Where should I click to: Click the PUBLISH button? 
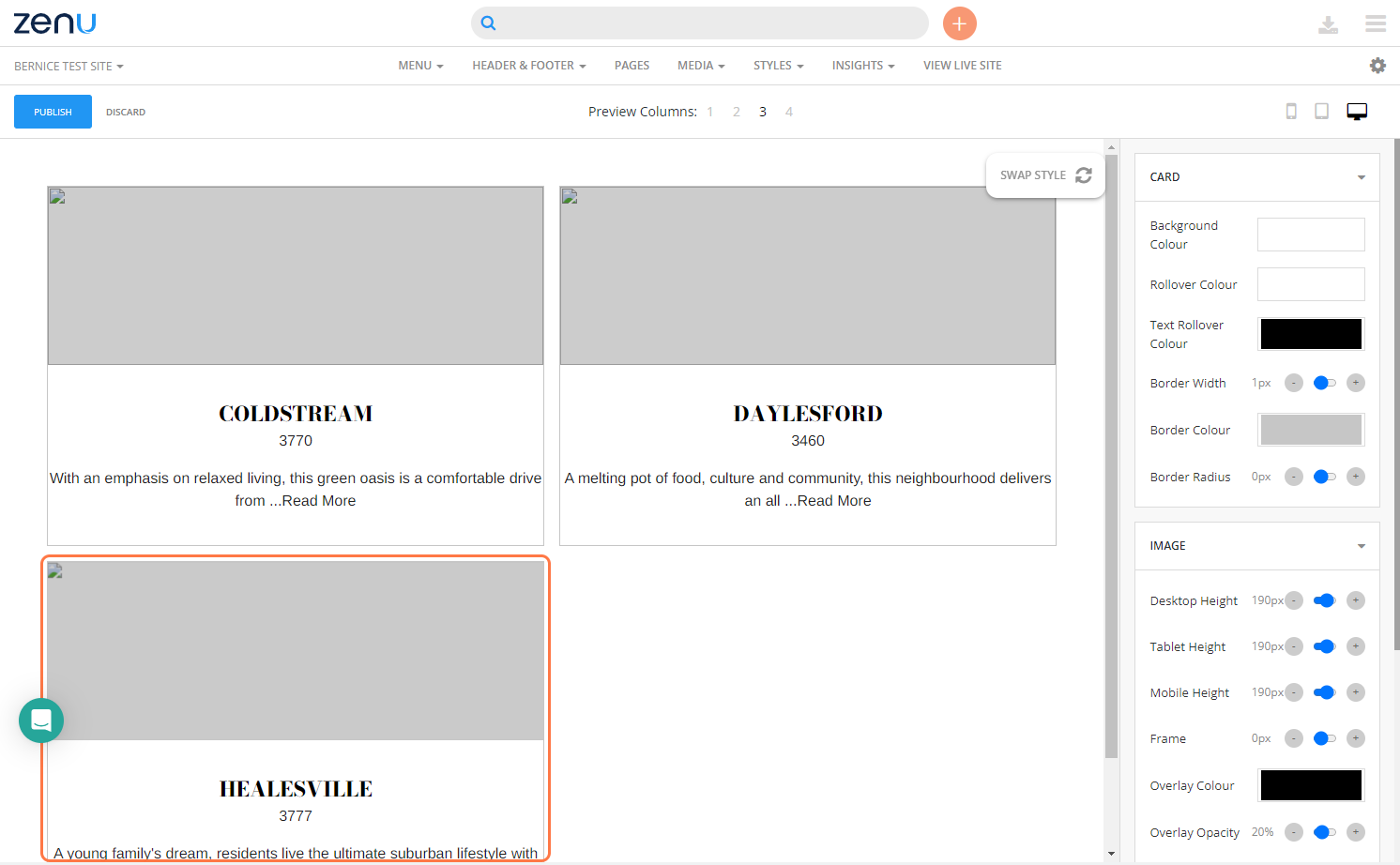coord(53,112)
